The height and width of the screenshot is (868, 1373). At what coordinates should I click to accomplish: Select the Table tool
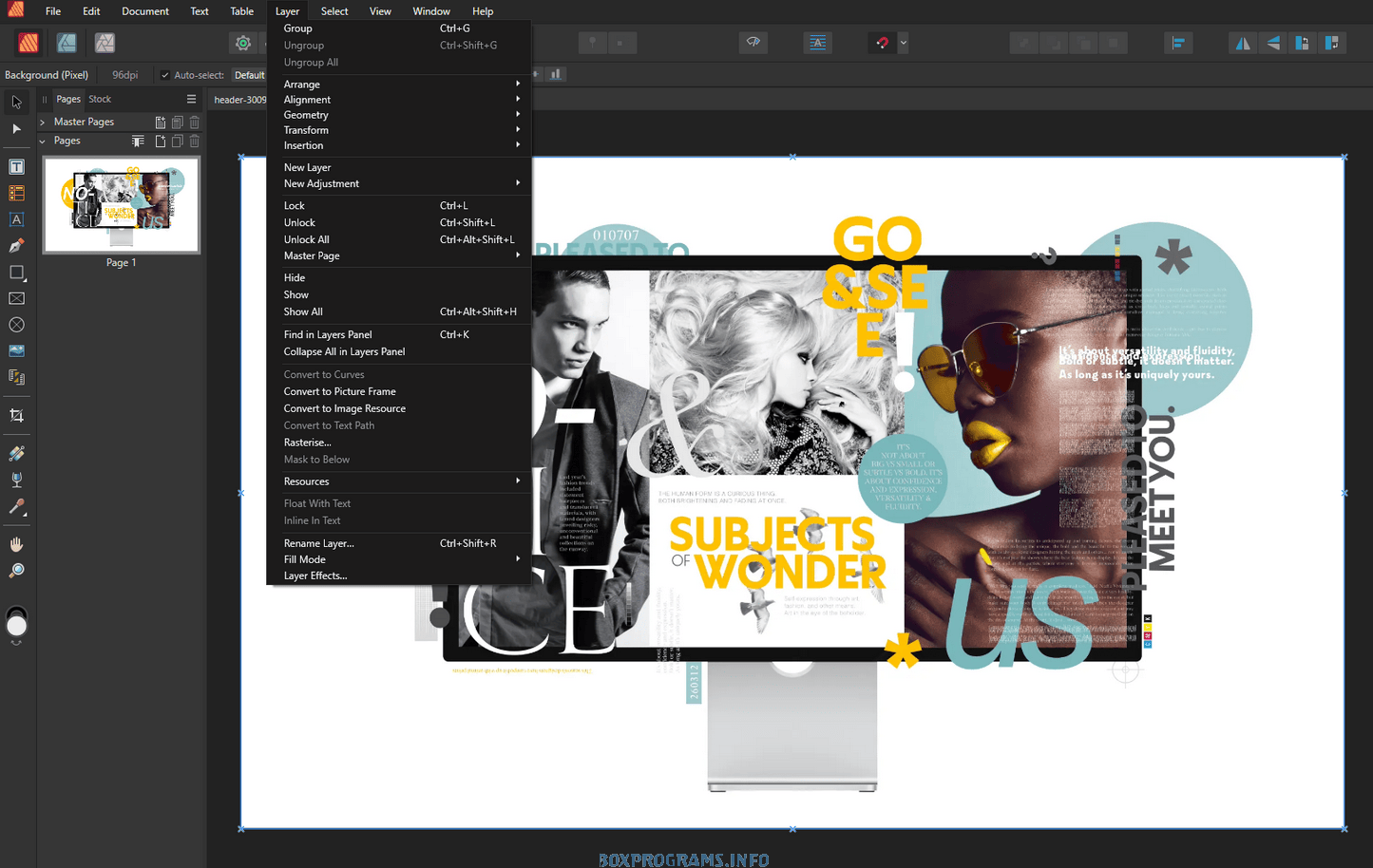pos(16,194)
